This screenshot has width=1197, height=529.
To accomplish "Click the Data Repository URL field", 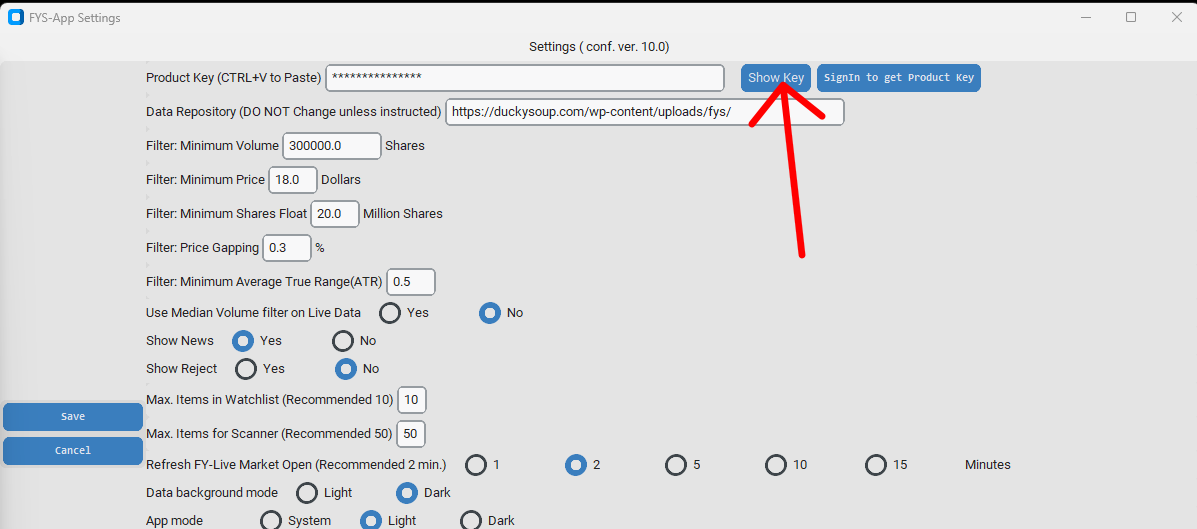I will click(644, 112).
